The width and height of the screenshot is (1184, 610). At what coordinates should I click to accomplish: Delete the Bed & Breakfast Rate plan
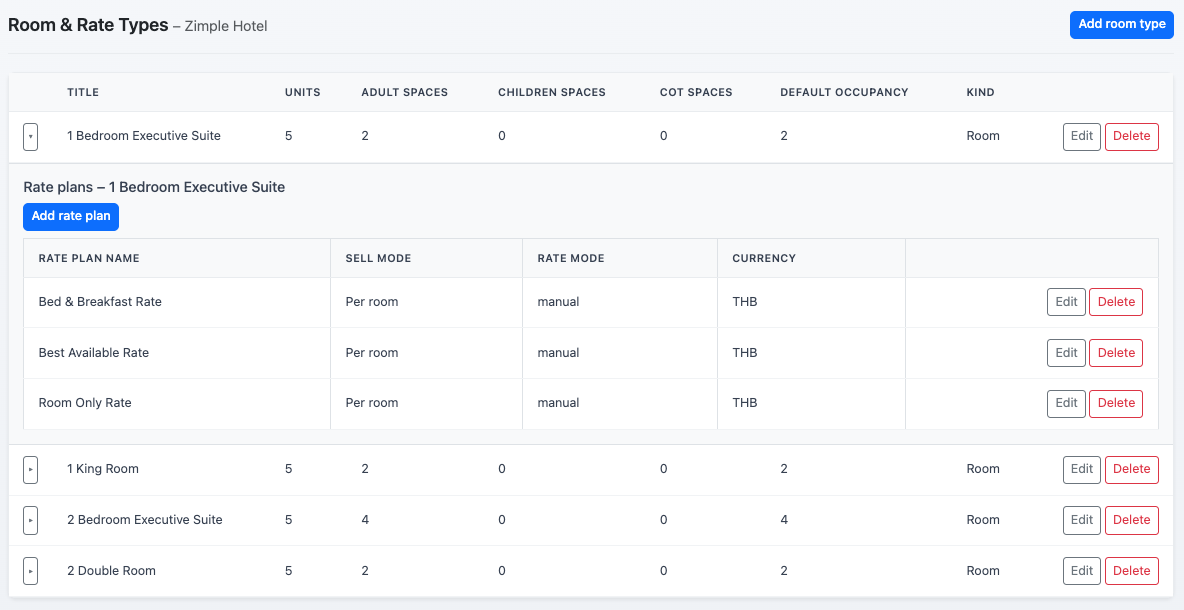(x=1116, y=302)
